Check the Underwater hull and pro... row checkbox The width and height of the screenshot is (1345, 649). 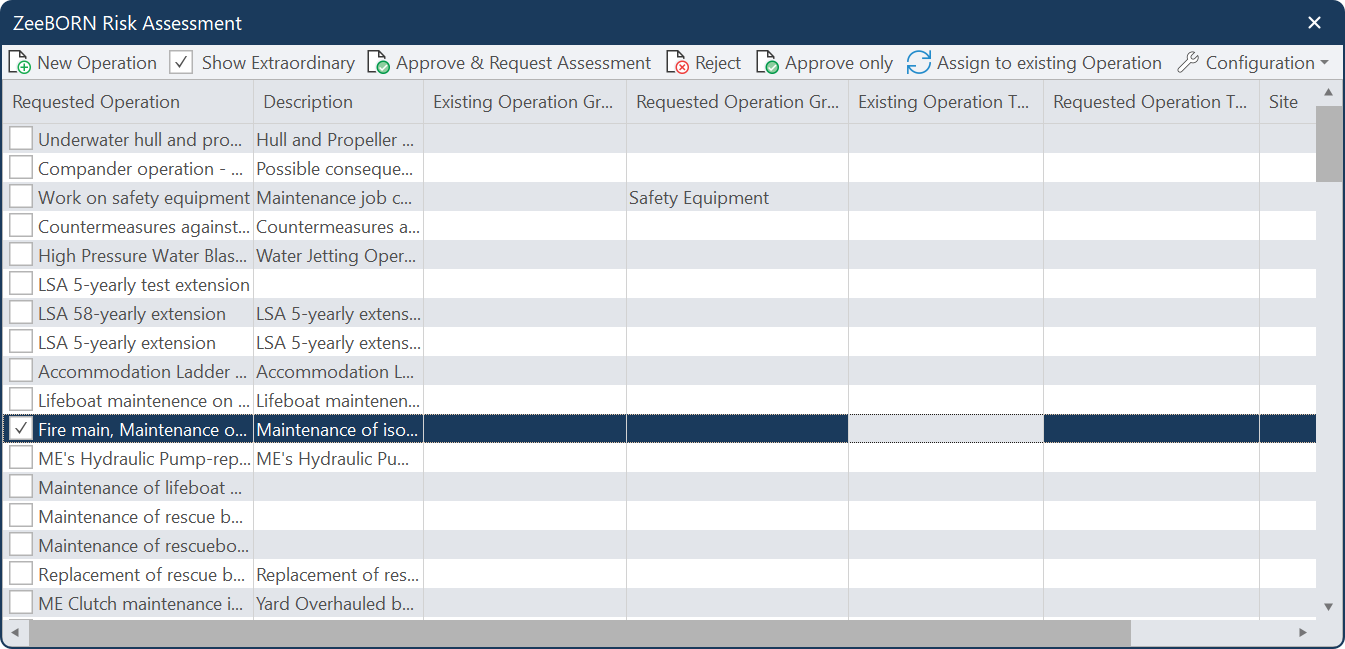(x=21, y=139)
